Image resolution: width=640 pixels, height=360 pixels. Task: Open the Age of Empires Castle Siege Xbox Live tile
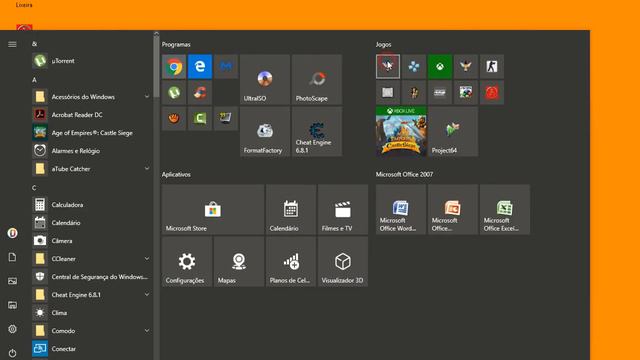pyautogui.click(x=401, y=131)
